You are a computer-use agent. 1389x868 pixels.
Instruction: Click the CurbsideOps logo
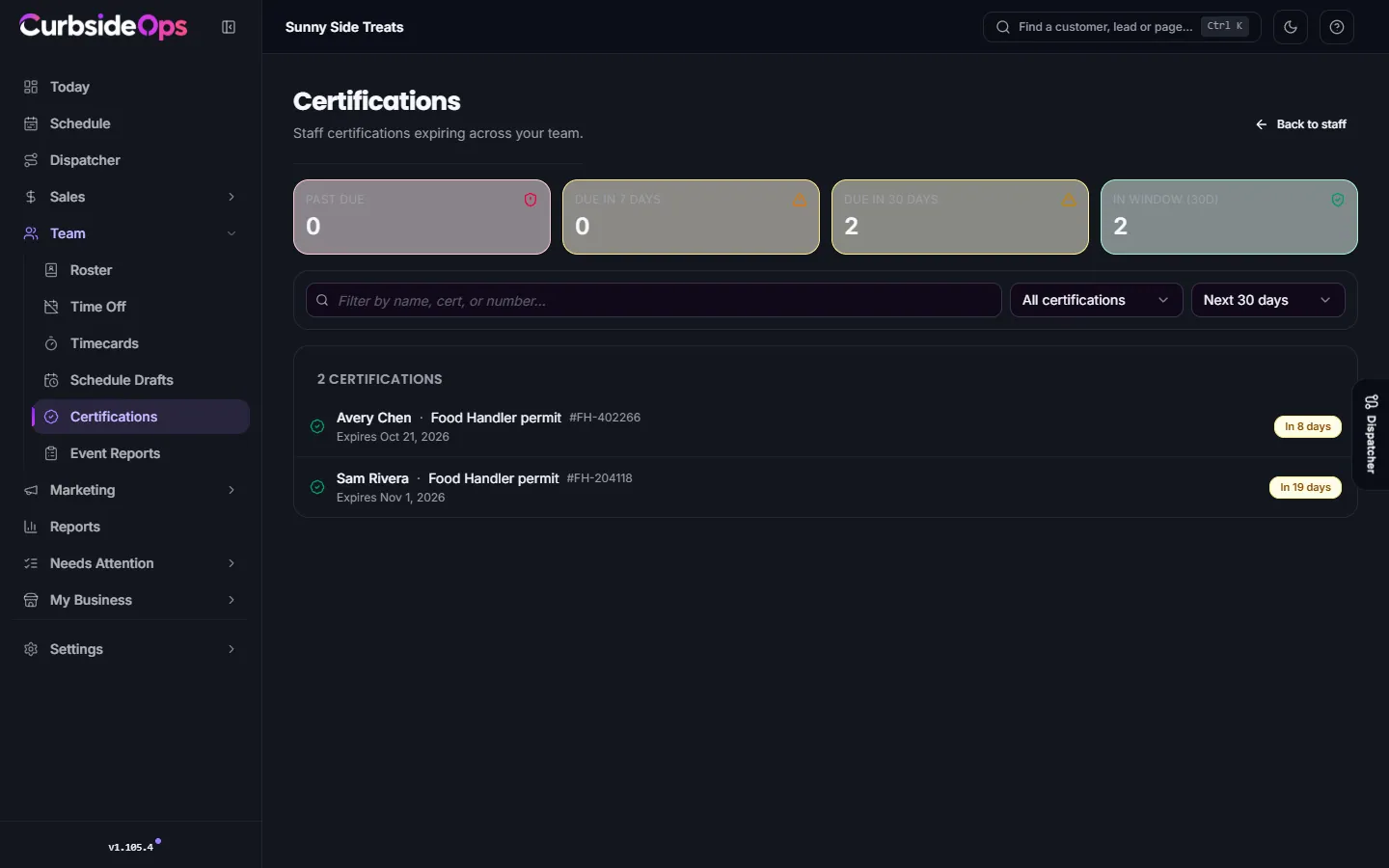tap(103, 26)
